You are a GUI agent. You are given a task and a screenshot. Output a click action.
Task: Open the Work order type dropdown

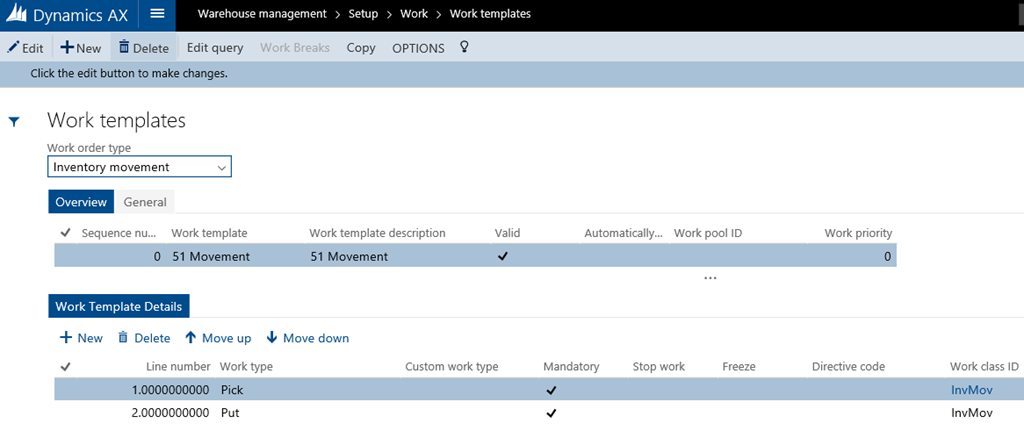click(223, 167)
